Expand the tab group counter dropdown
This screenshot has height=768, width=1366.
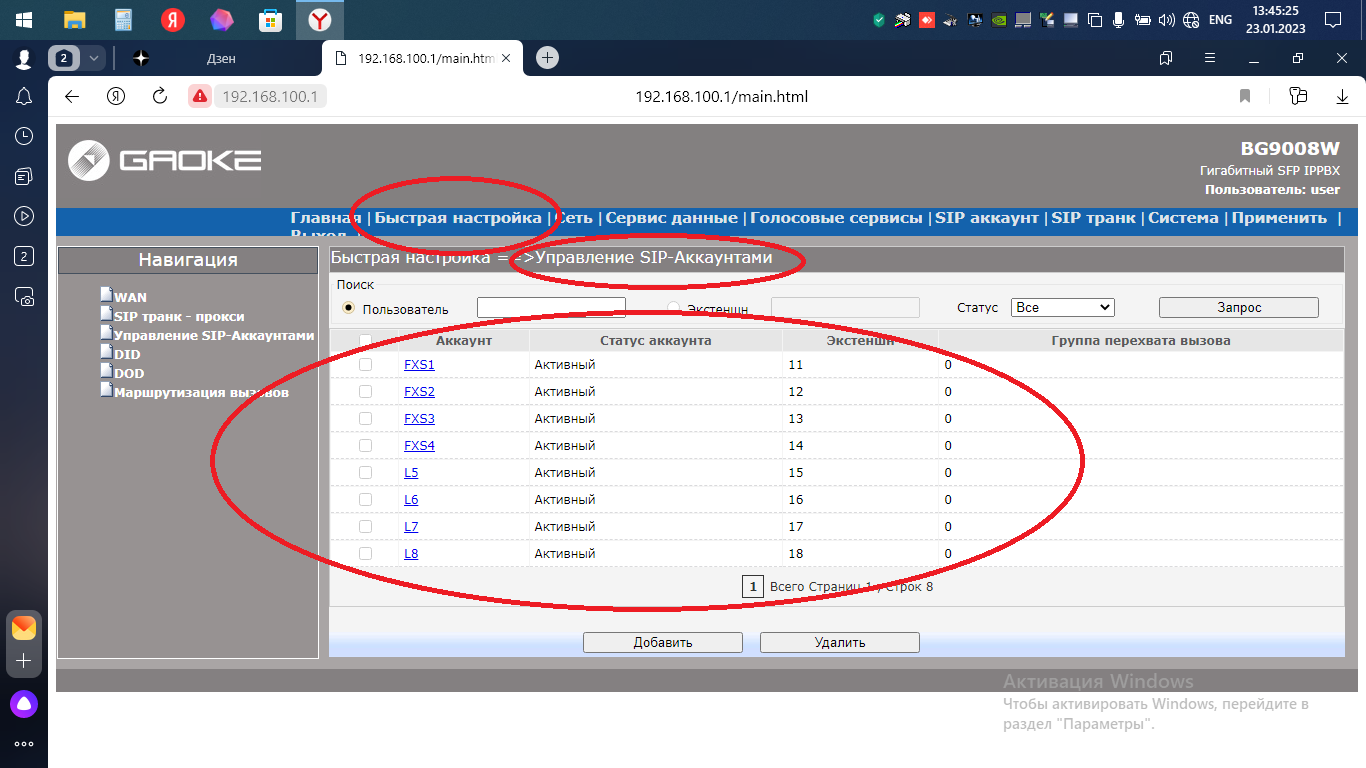[95, 58]
